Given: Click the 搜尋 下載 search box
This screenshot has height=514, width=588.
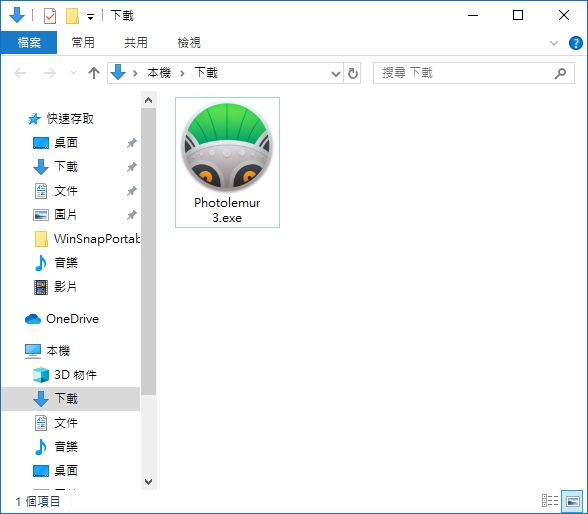Looking at the screenshot, I should coord(474,73).
